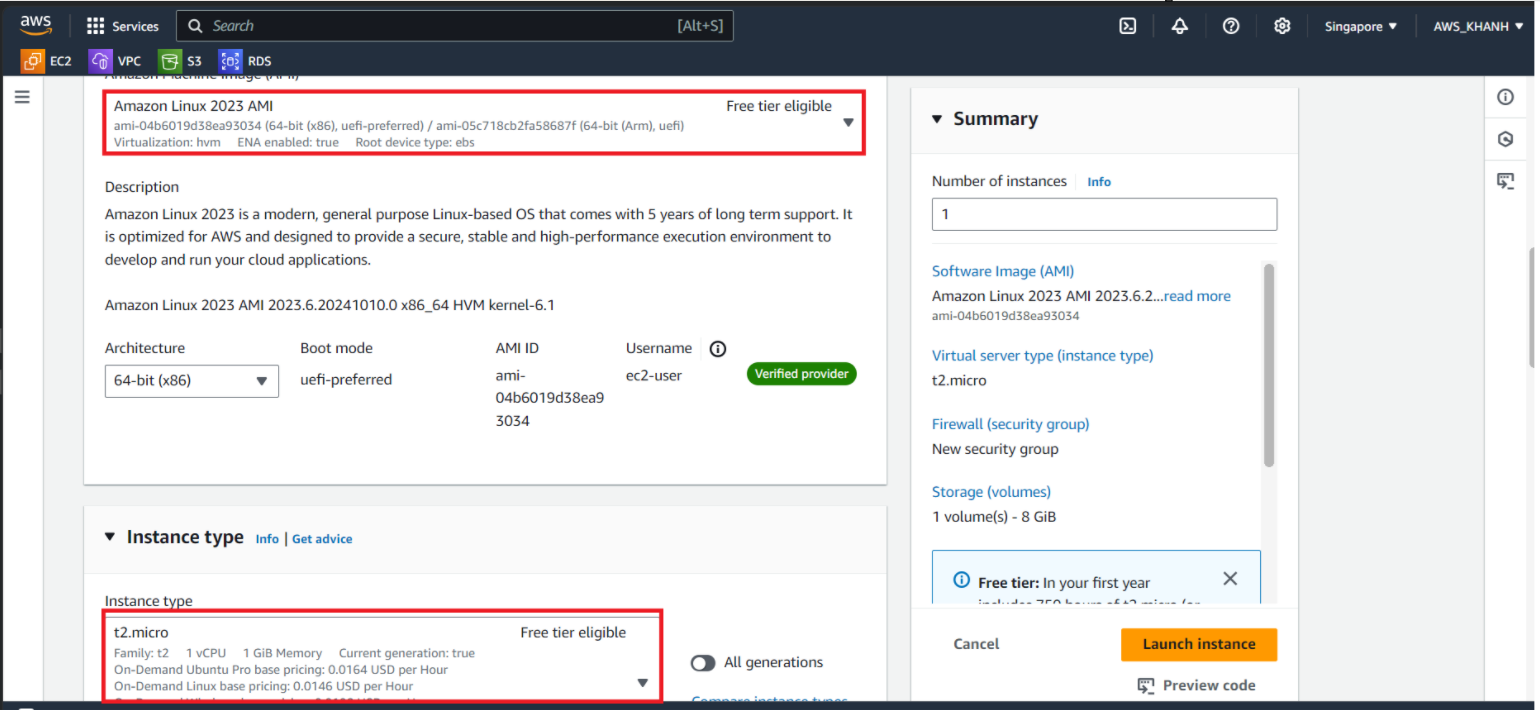Screen dimensions: 1540x710
Task: Toggle the All generations switch
Action: (x=703, y=663)
